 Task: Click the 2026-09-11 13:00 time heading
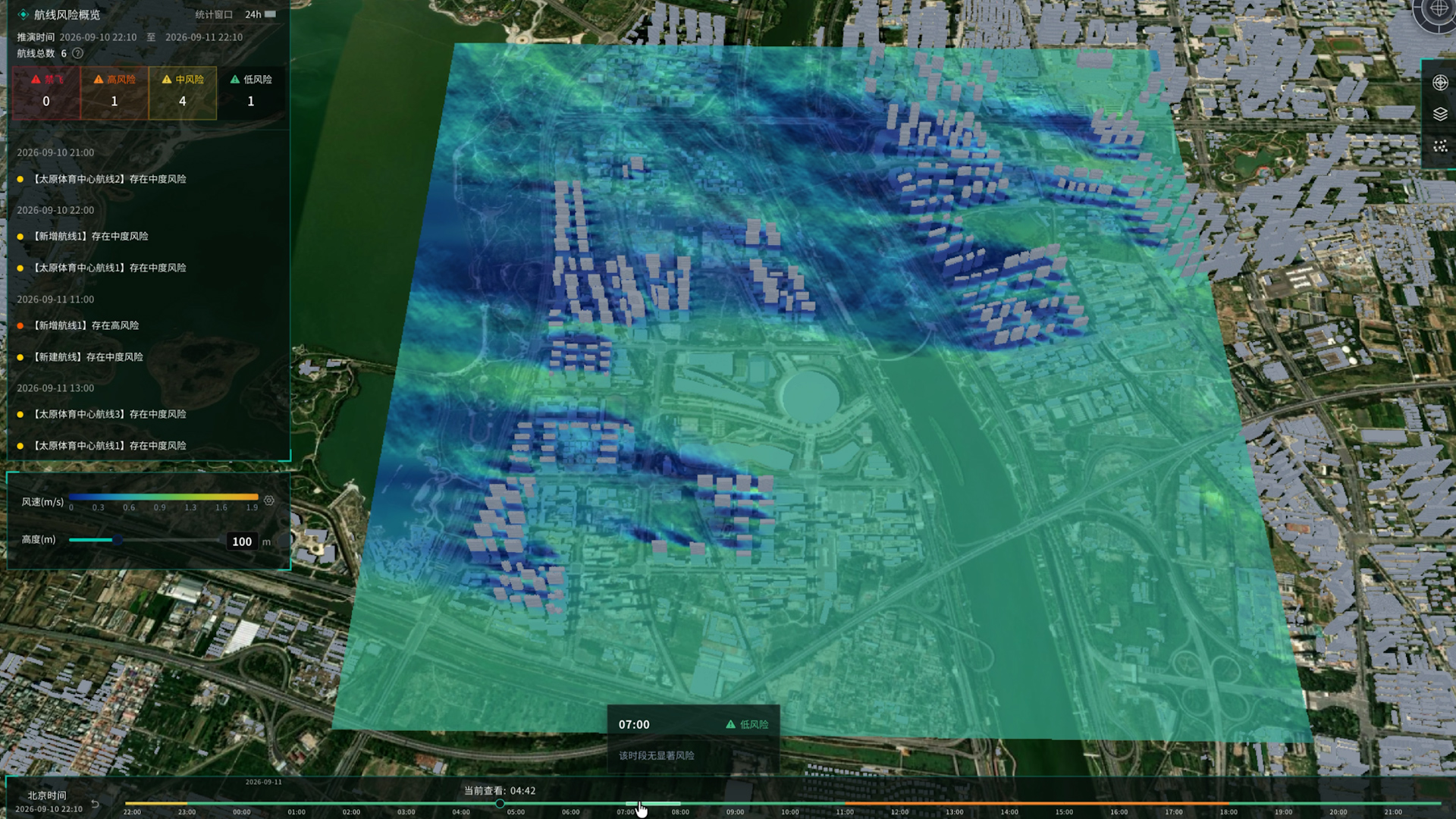click(x=55, y=388)
